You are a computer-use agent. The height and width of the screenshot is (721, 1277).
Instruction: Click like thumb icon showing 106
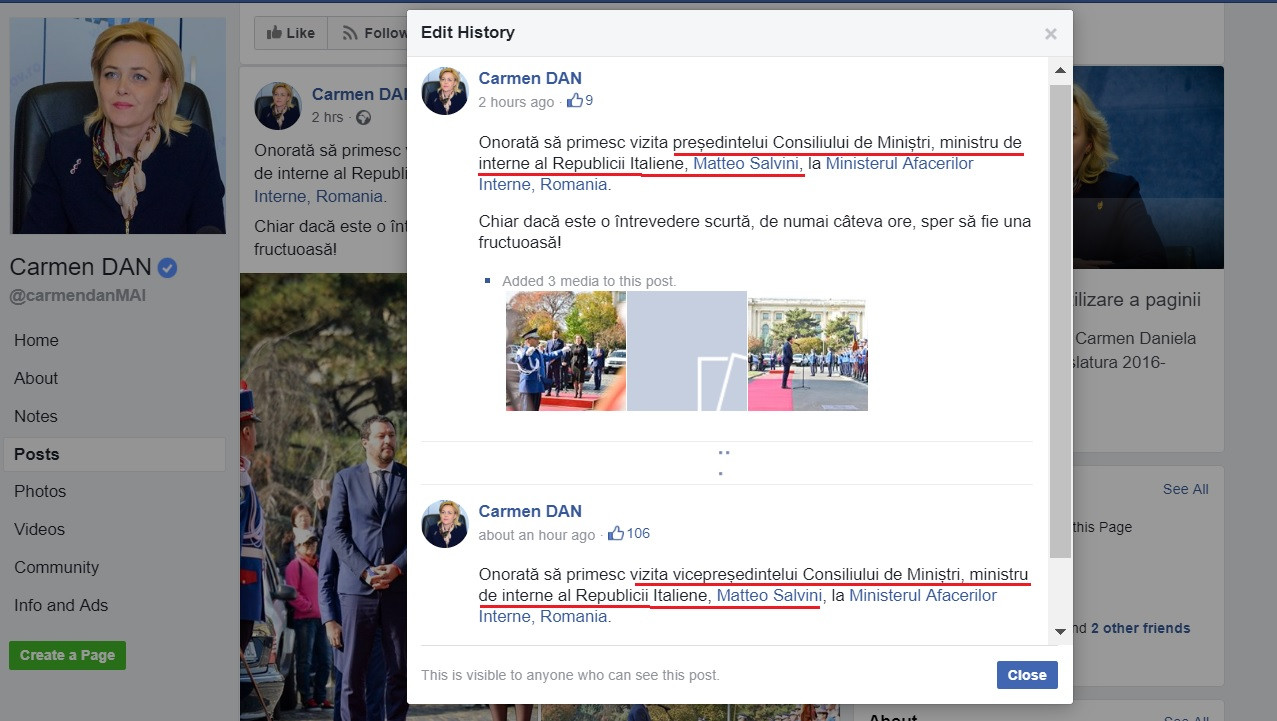(616, 534)
